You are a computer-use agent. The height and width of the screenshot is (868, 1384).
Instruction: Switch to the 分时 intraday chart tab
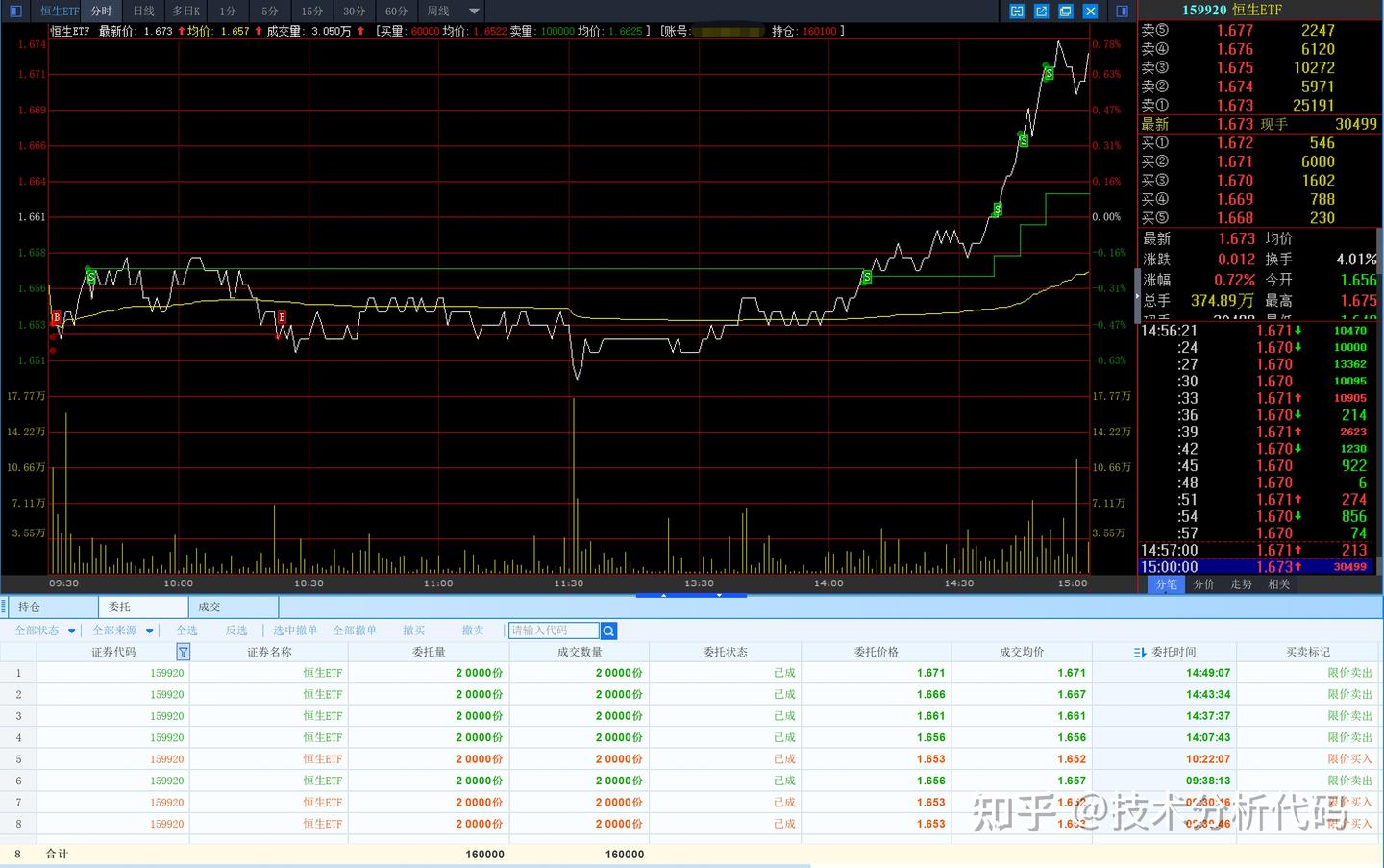click(101, 11)
